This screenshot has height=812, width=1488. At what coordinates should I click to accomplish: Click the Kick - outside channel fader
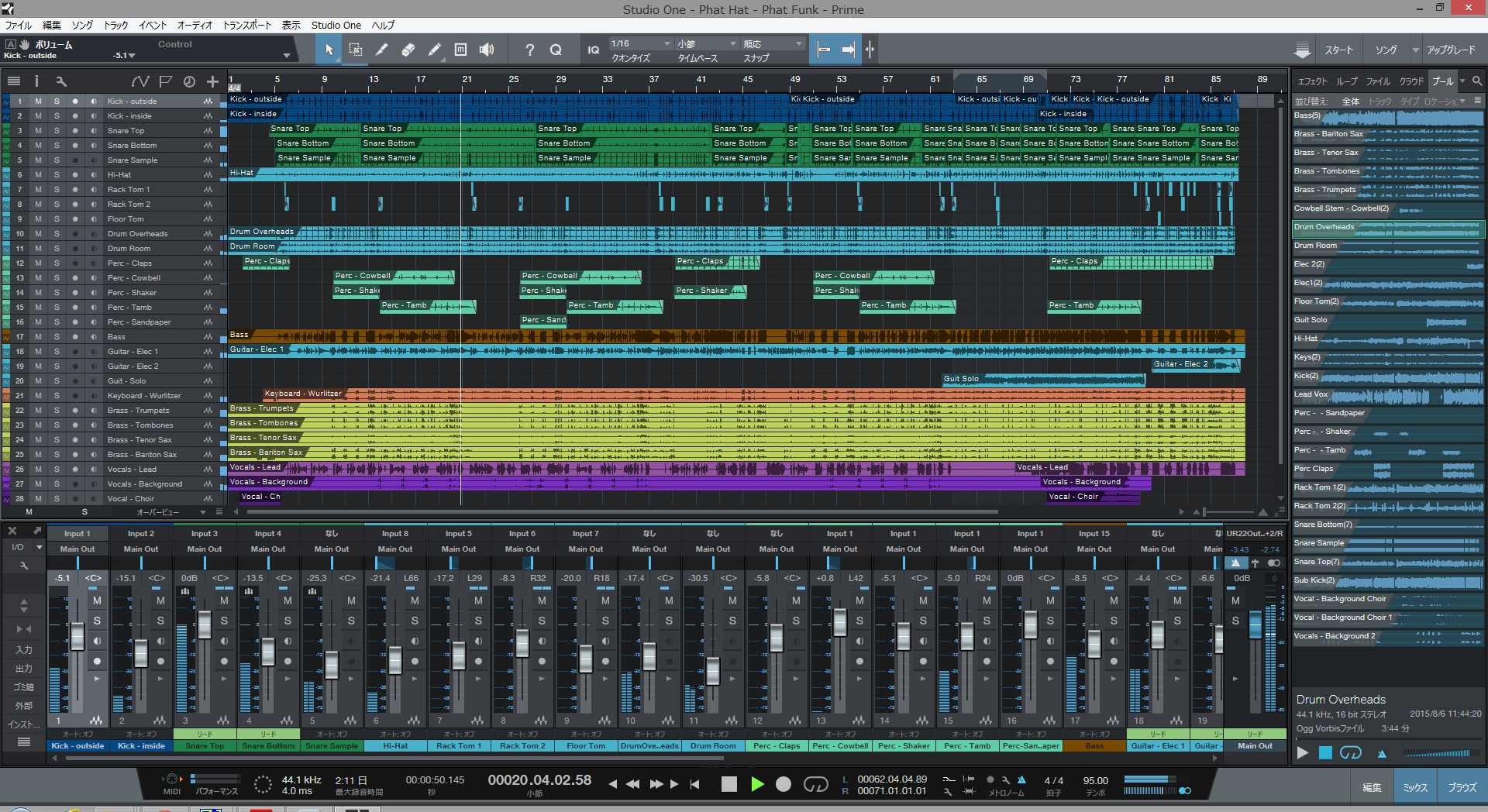coord(77,636)
